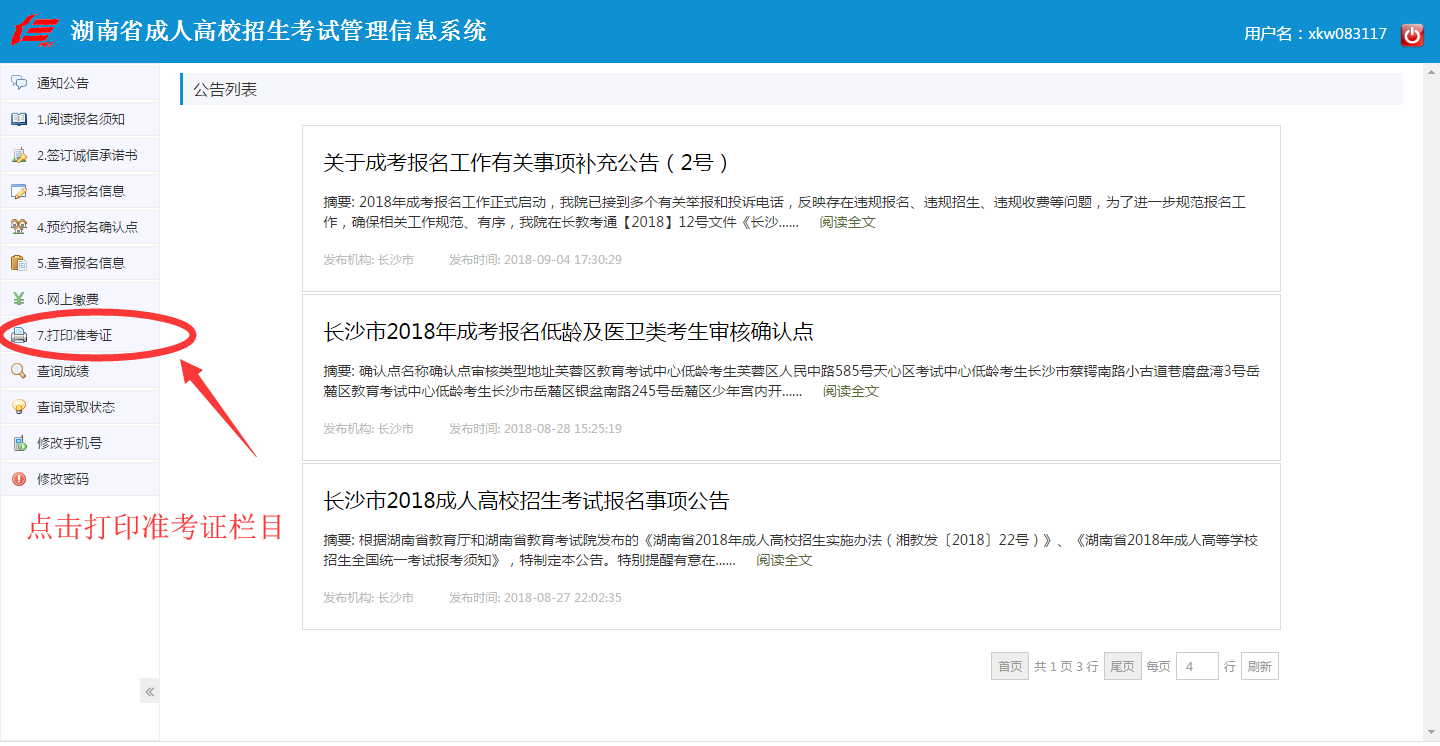Open 长沙市2018成人高校招生考试报名事项公告 title

point(526,501)
